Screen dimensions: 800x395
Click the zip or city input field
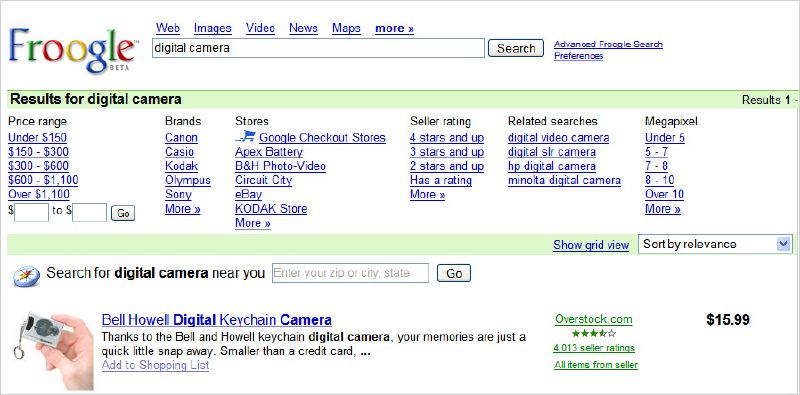(351, 273)
